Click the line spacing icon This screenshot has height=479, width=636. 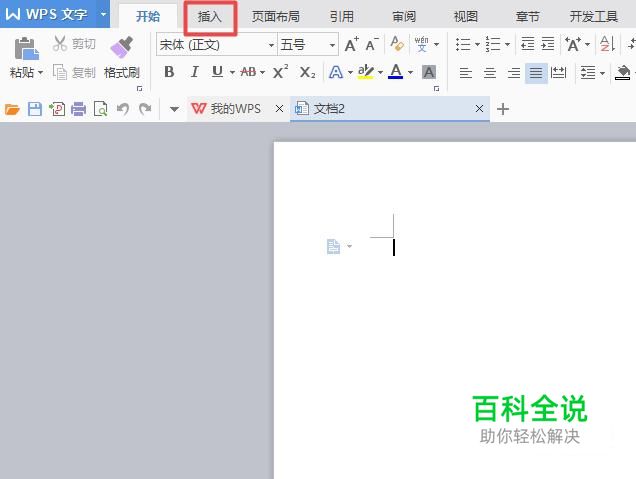(587, 73)
